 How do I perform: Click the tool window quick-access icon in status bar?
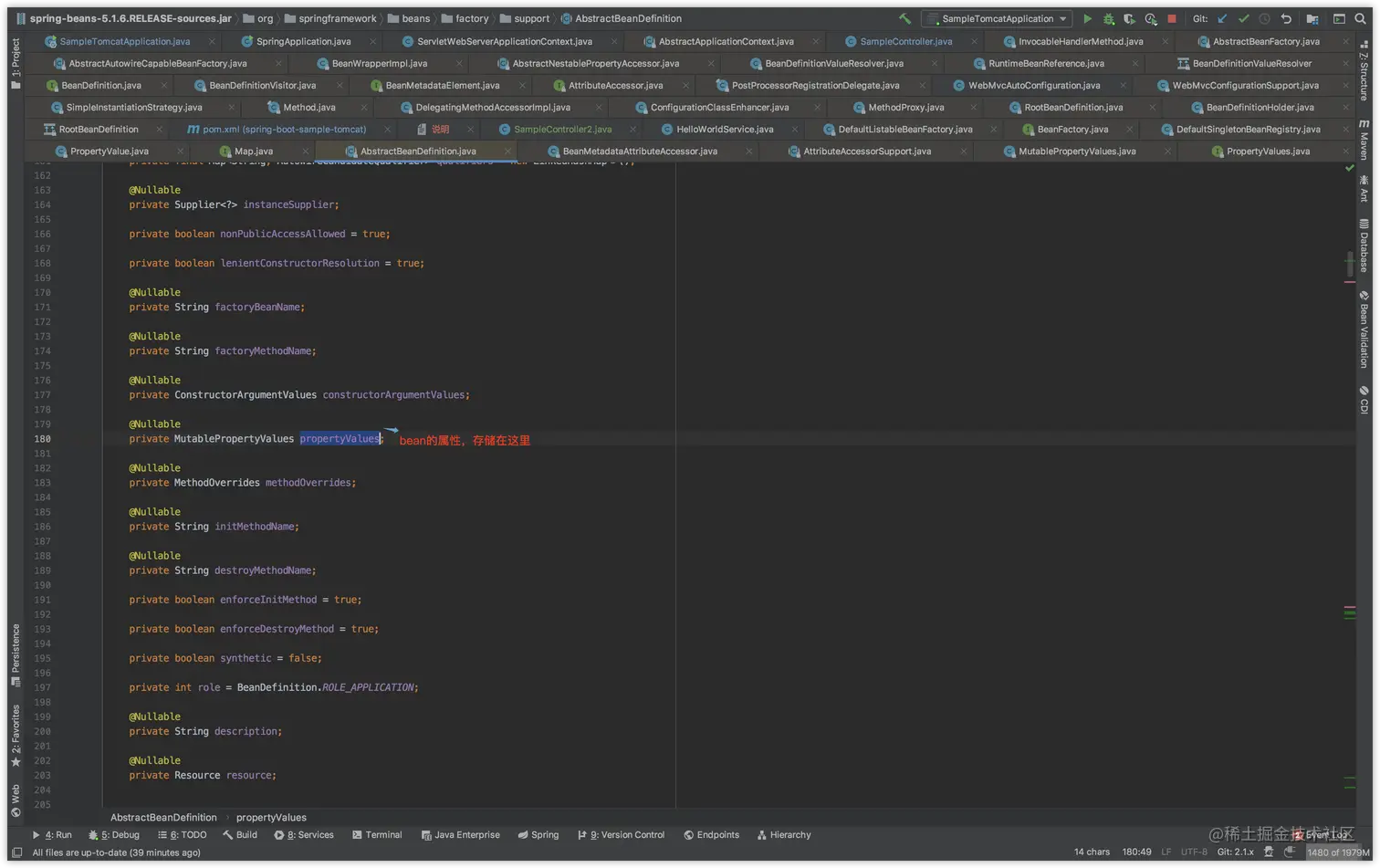[x=16, y=852]
